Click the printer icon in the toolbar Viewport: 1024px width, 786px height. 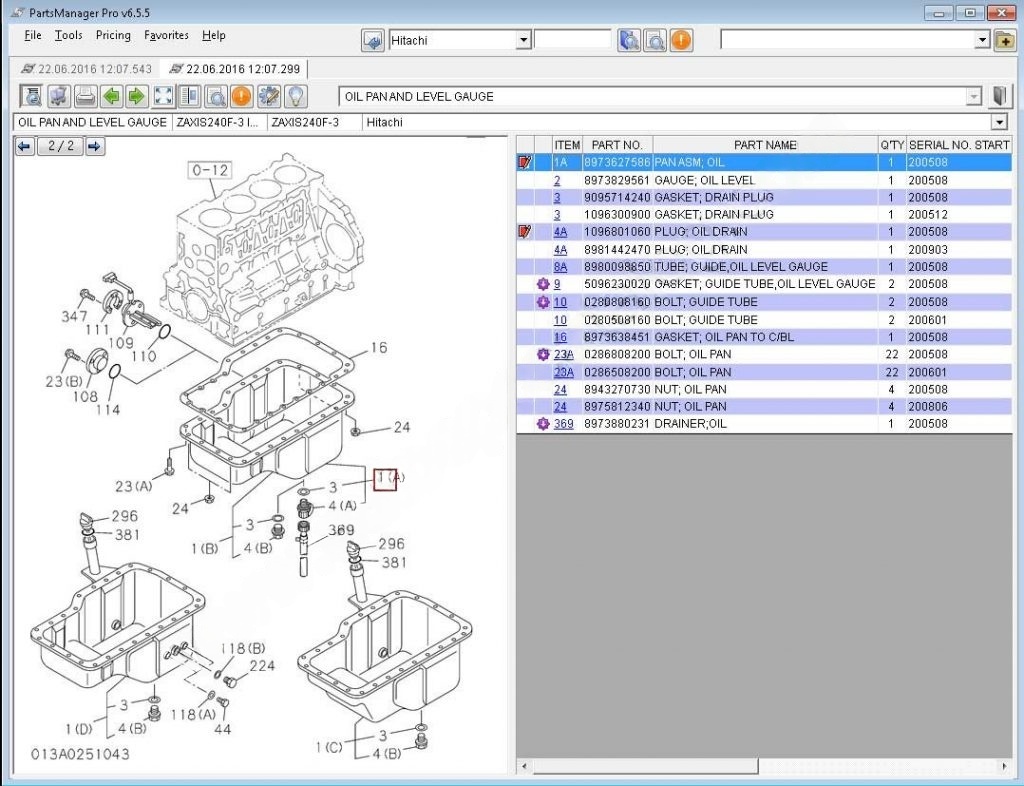(85, 97)
